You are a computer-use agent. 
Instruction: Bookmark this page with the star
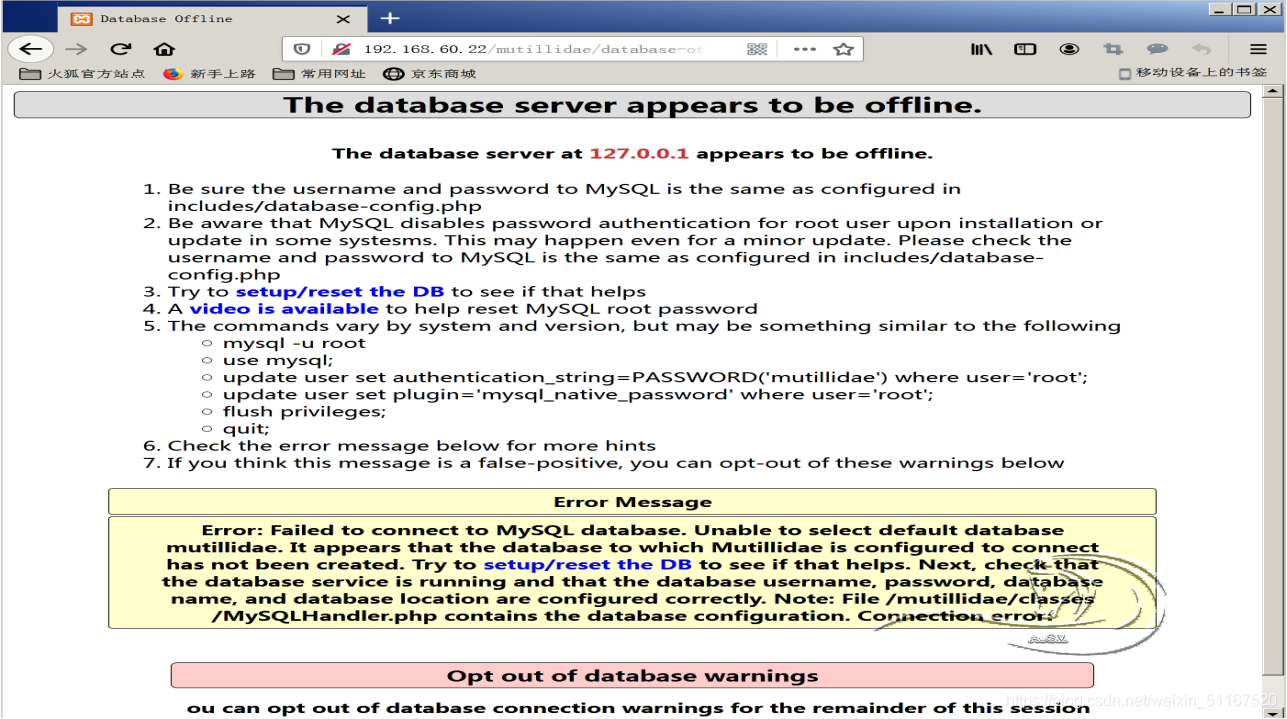843,49
